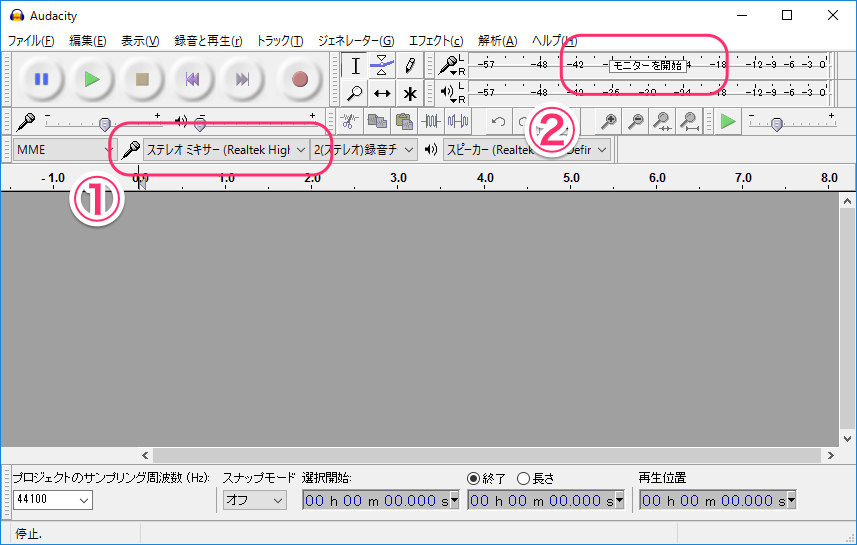Click the Paste clipboard icon
The height and width of the screenshot is (545, 857).
point(404,121)
